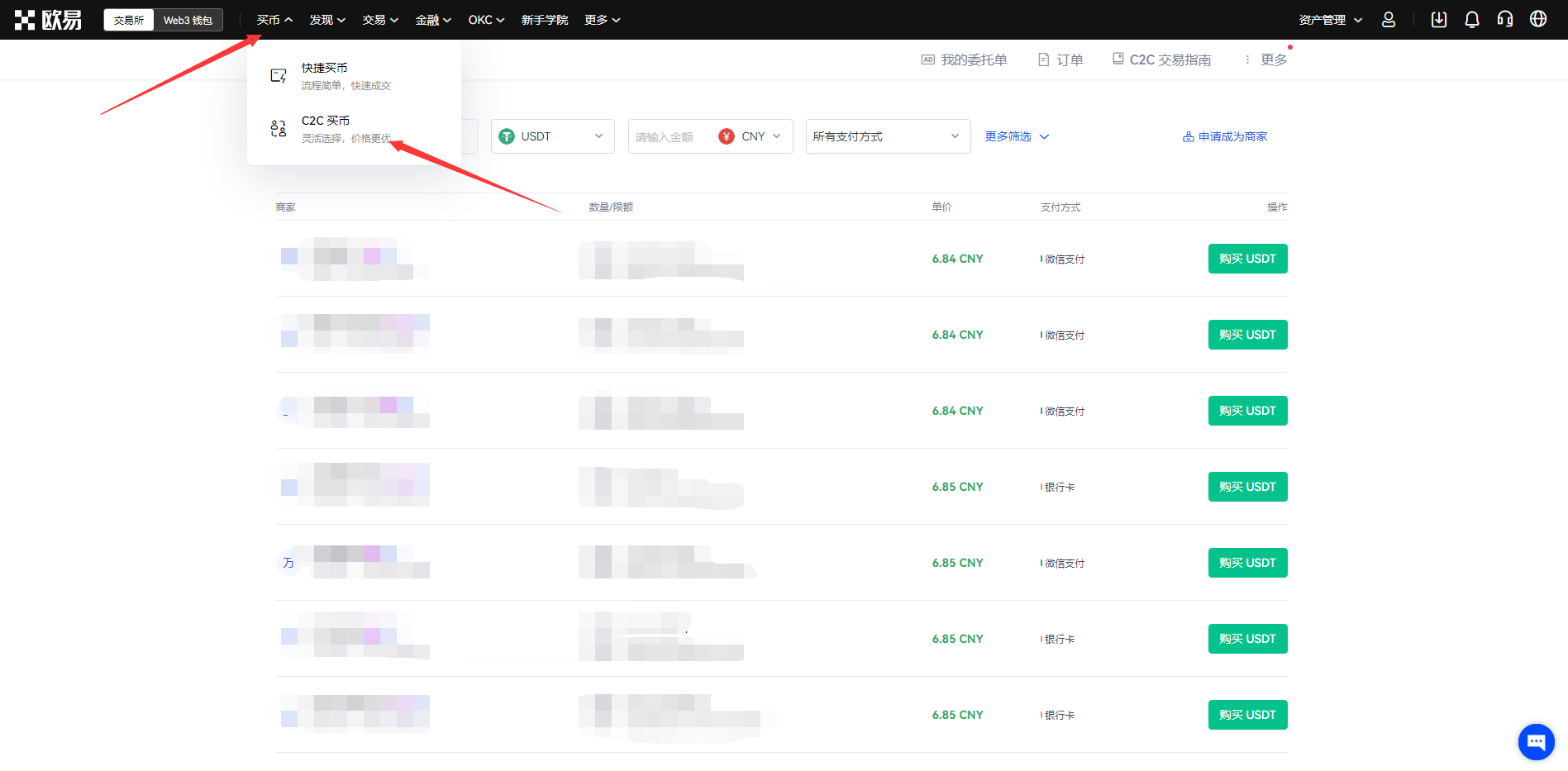Image resolution: width=1568 pixels, height=771 pixels.
Task: Expand 更多筛选 filter options
Action: [1017, 136]
